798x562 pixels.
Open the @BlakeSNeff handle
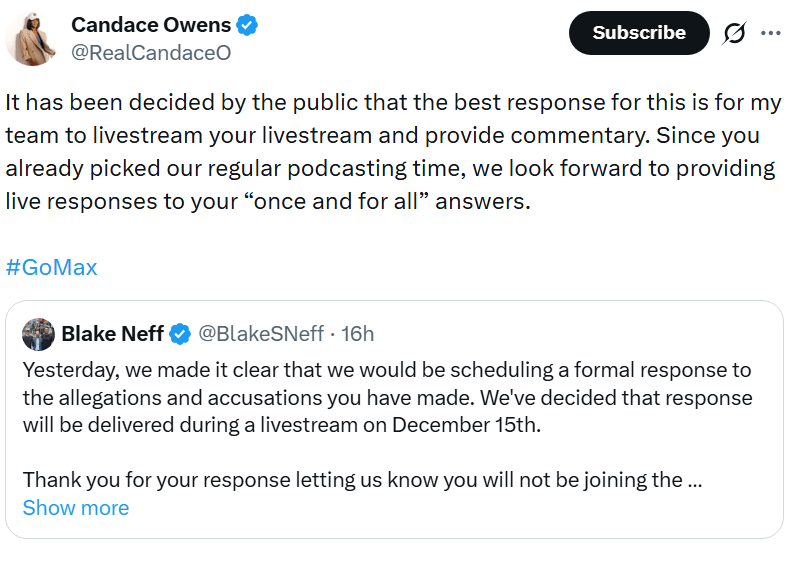(261, 334)
